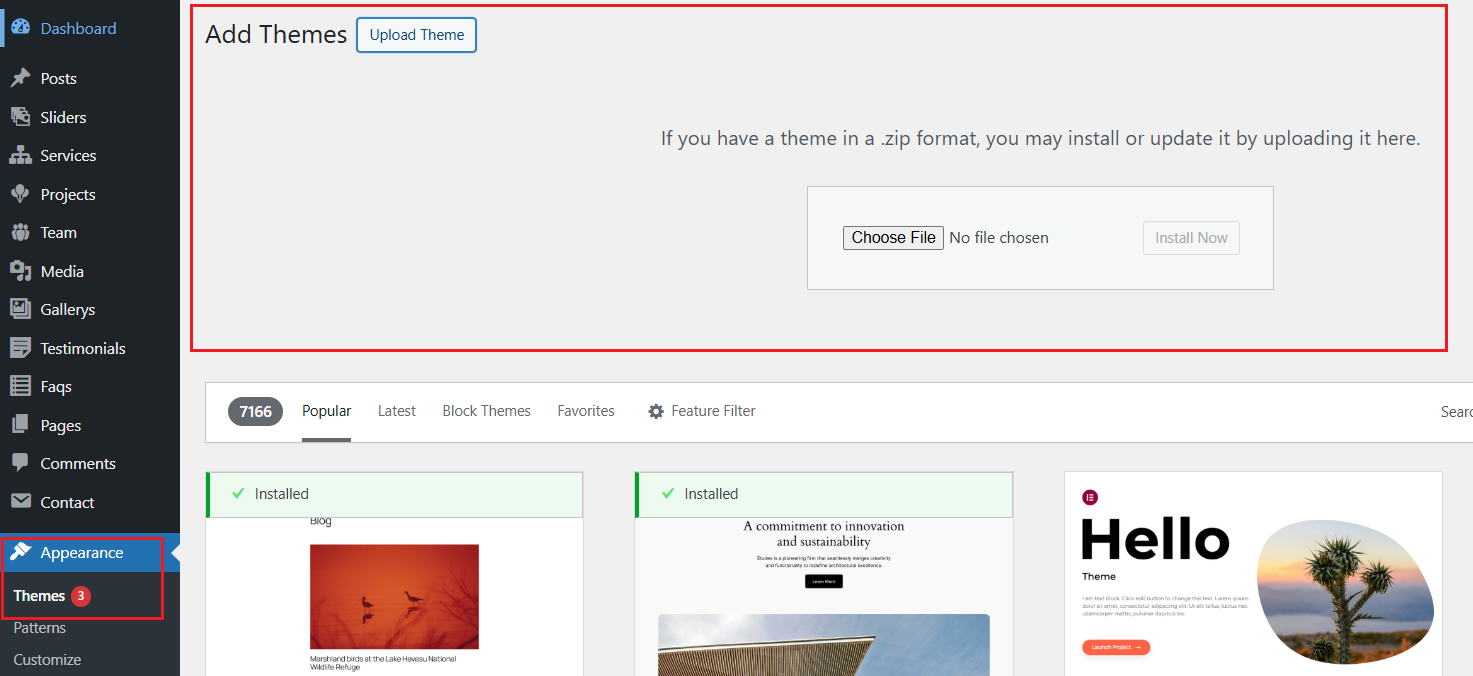
Task: Click the Posts pushpin icon
Action: coord(20,78)
